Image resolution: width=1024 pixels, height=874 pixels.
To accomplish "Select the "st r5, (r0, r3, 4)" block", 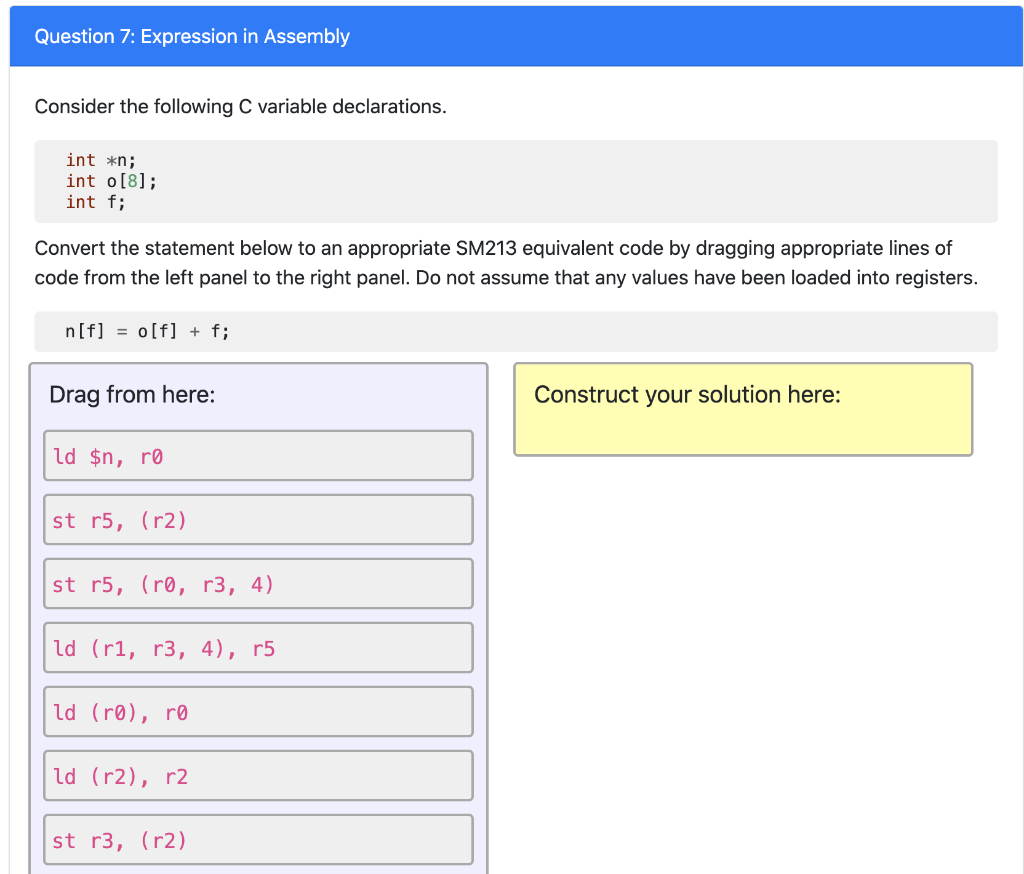I will click(257, 583).
